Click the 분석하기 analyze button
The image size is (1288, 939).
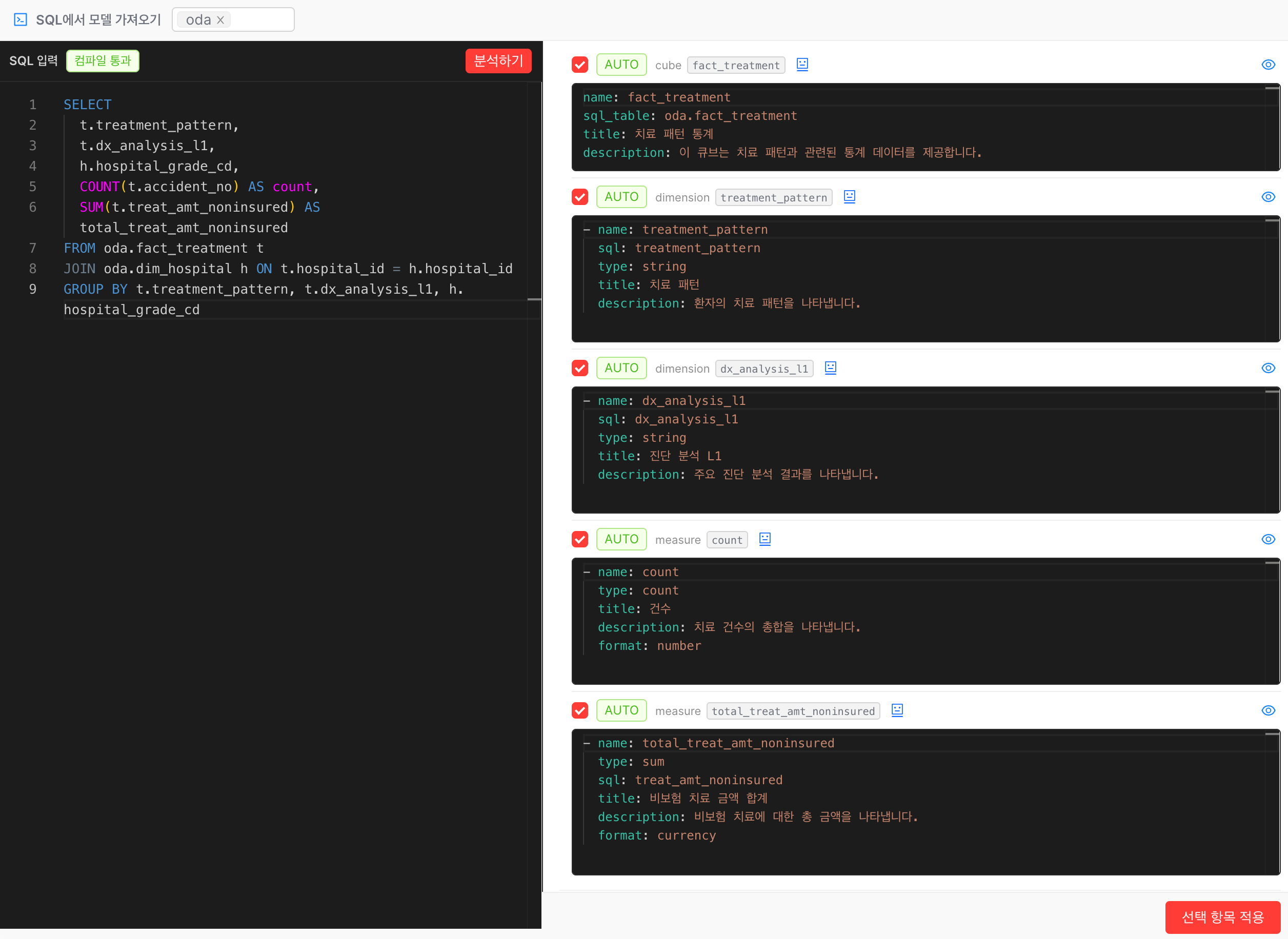pyautogui.click(x=498, y=61)
